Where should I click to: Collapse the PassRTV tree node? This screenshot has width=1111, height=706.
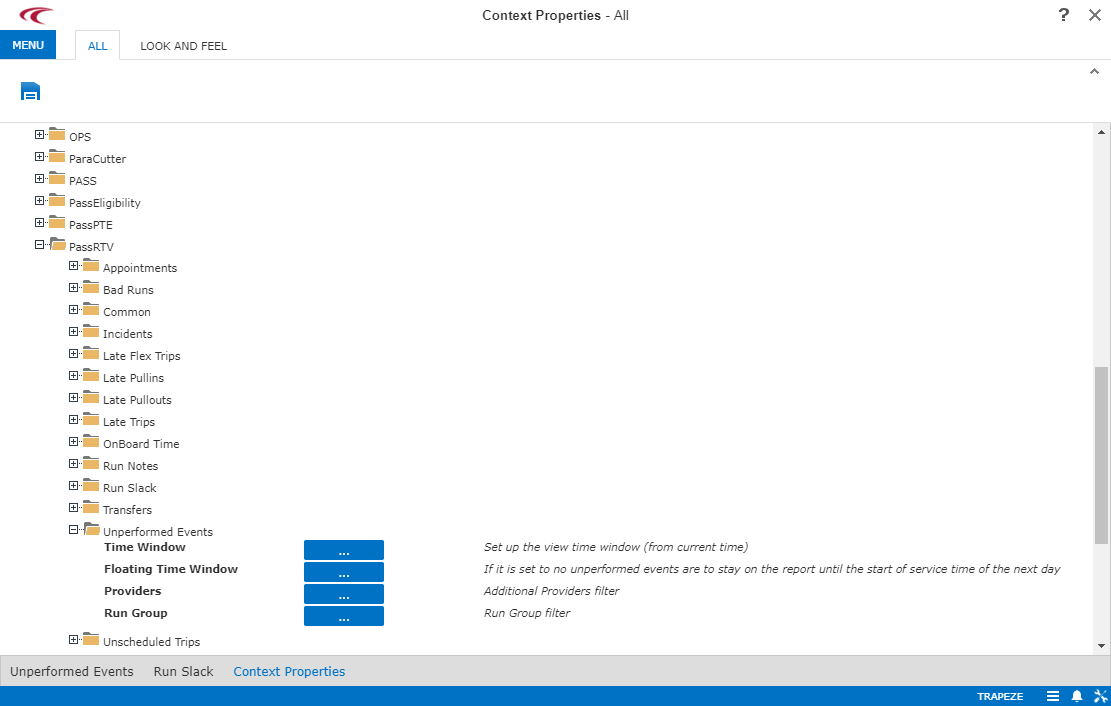coord(40,245)
